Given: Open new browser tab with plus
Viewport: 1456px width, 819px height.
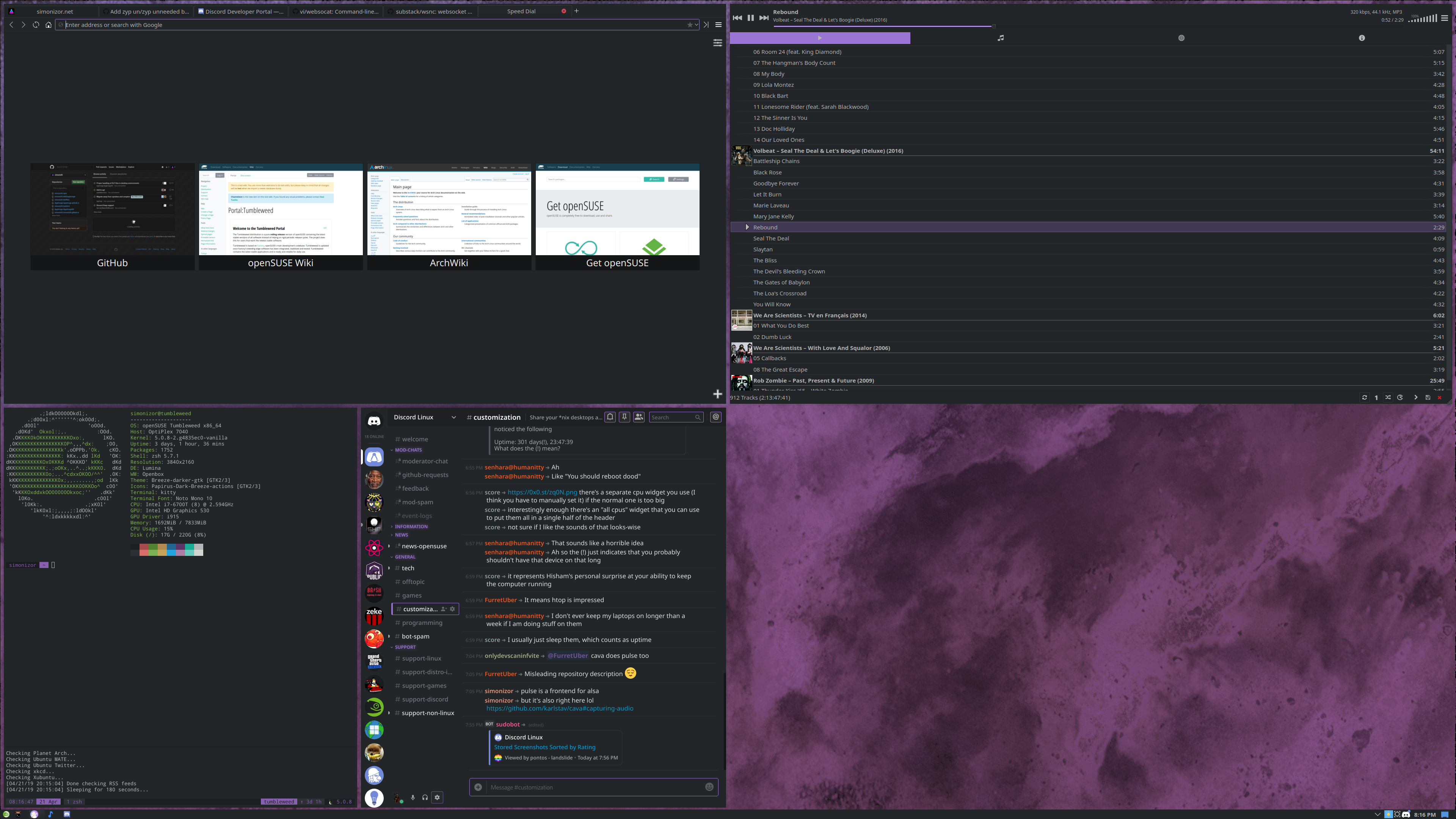Looking at the screenshot, I should 576,11.
